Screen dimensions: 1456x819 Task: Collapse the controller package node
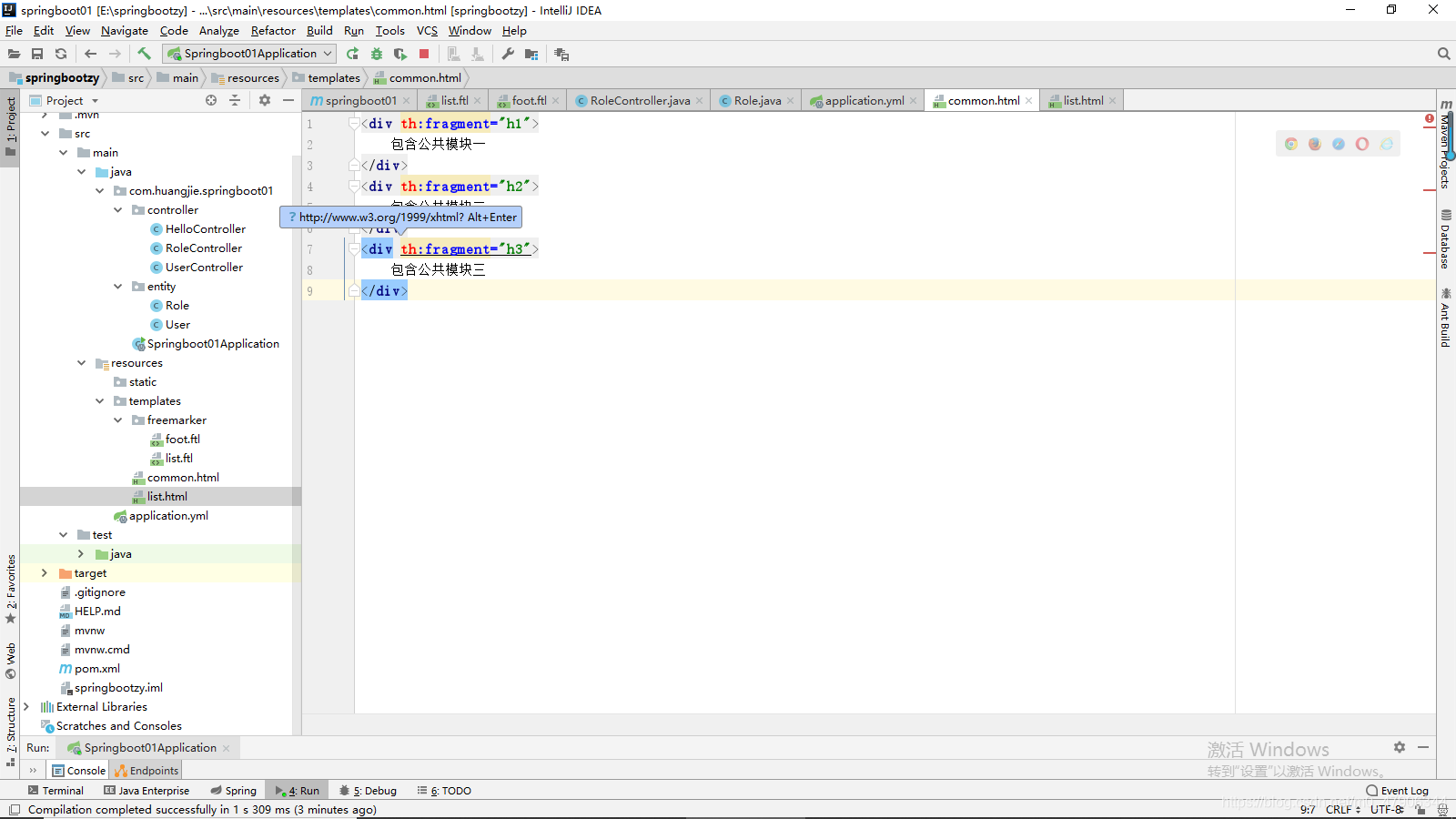[x=117, y=210]
